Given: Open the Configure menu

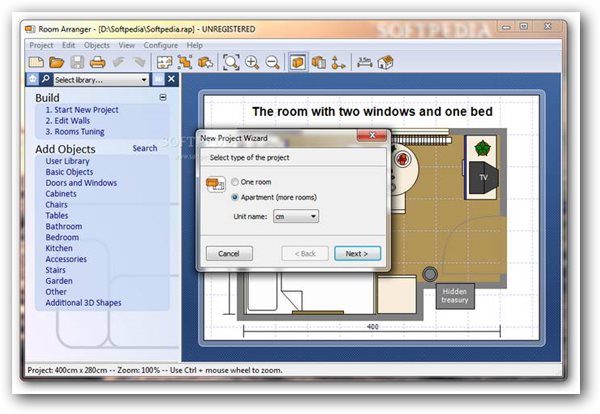Looking at the screenshot, I should pos(161,45).
